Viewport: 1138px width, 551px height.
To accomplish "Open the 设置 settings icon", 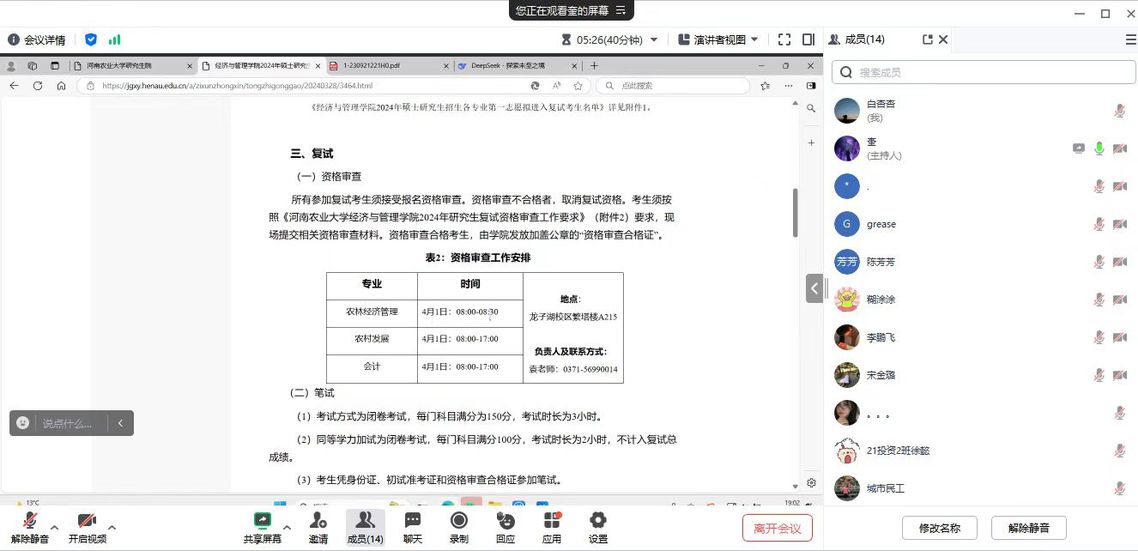I will 598,527.
